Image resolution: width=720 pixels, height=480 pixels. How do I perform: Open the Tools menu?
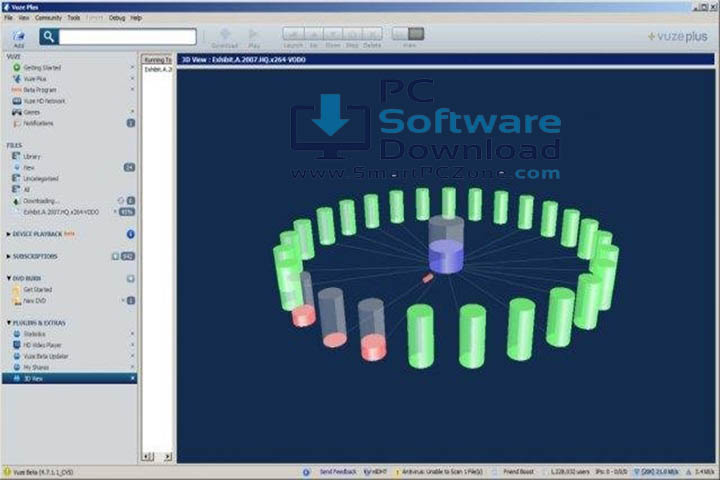[x=73, y=18]
